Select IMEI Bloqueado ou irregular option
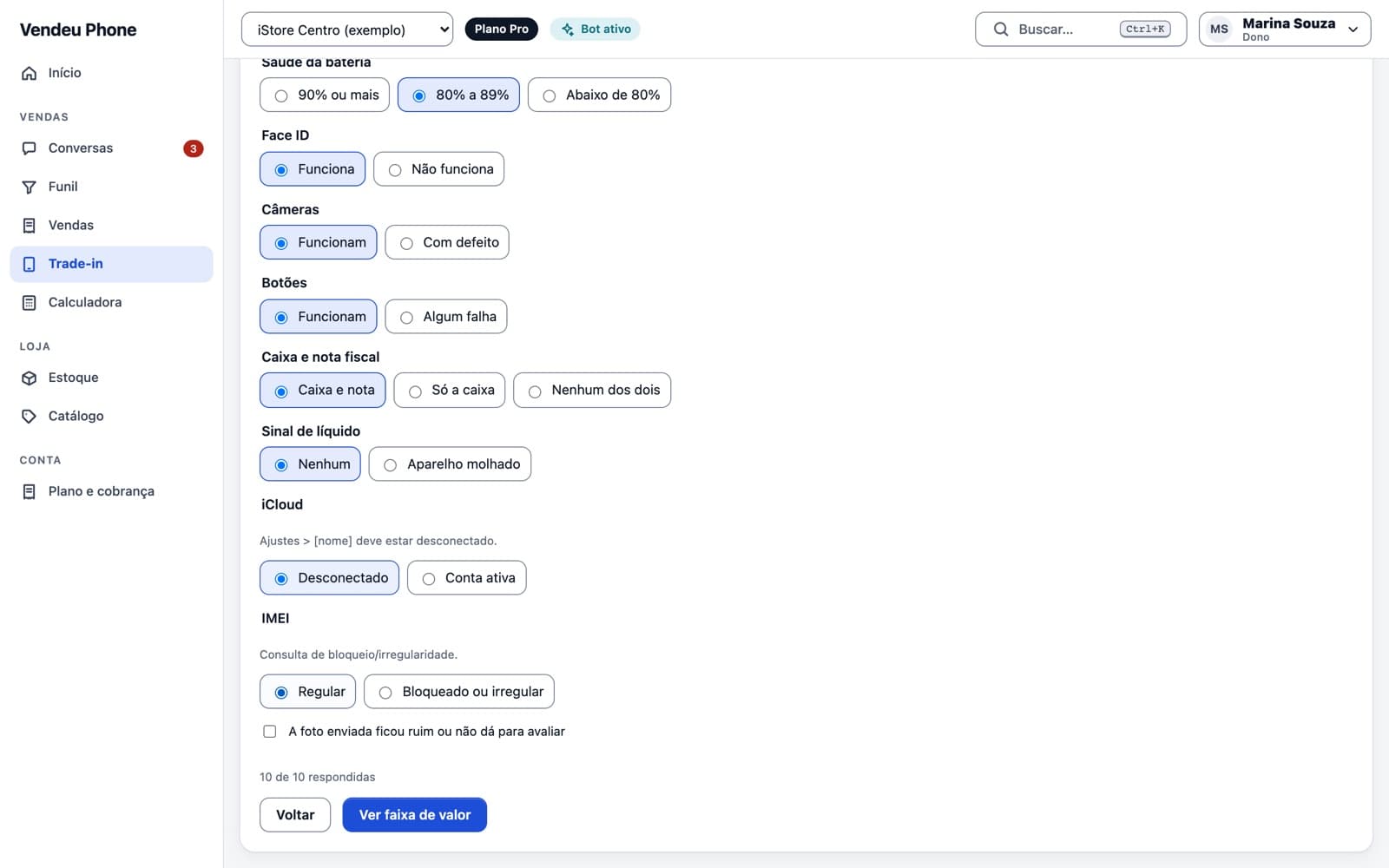This screenshot has width=1389, height=868. (x=459, y=692)
